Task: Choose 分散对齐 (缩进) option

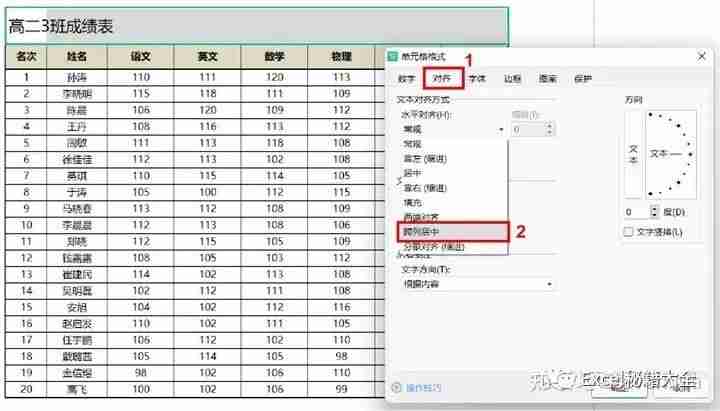Action: [x=434, y=247]
